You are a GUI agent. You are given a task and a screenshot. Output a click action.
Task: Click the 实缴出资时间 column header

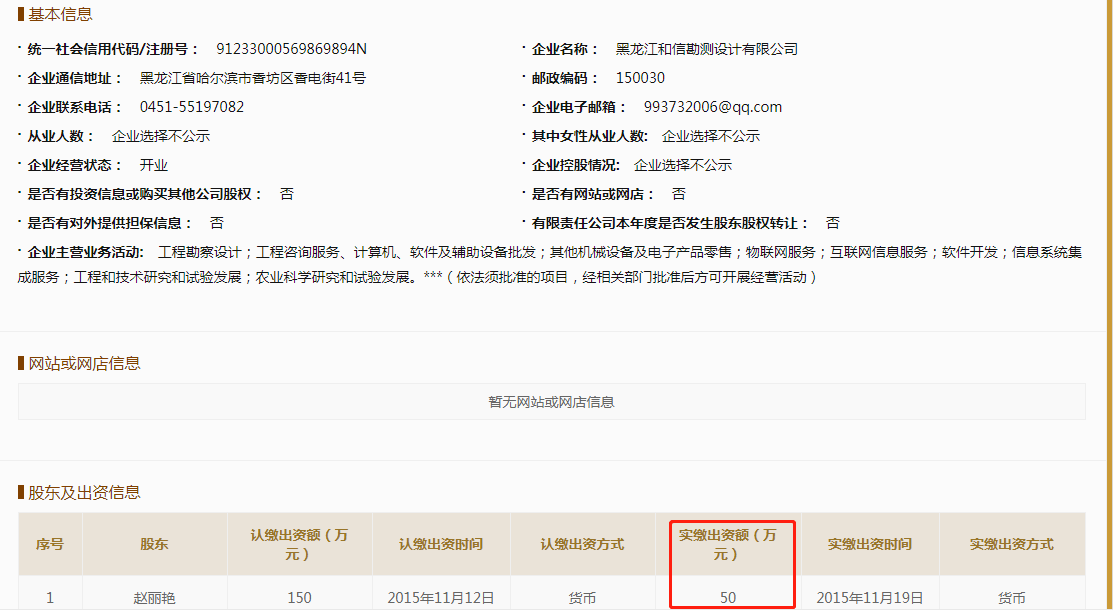869,544
